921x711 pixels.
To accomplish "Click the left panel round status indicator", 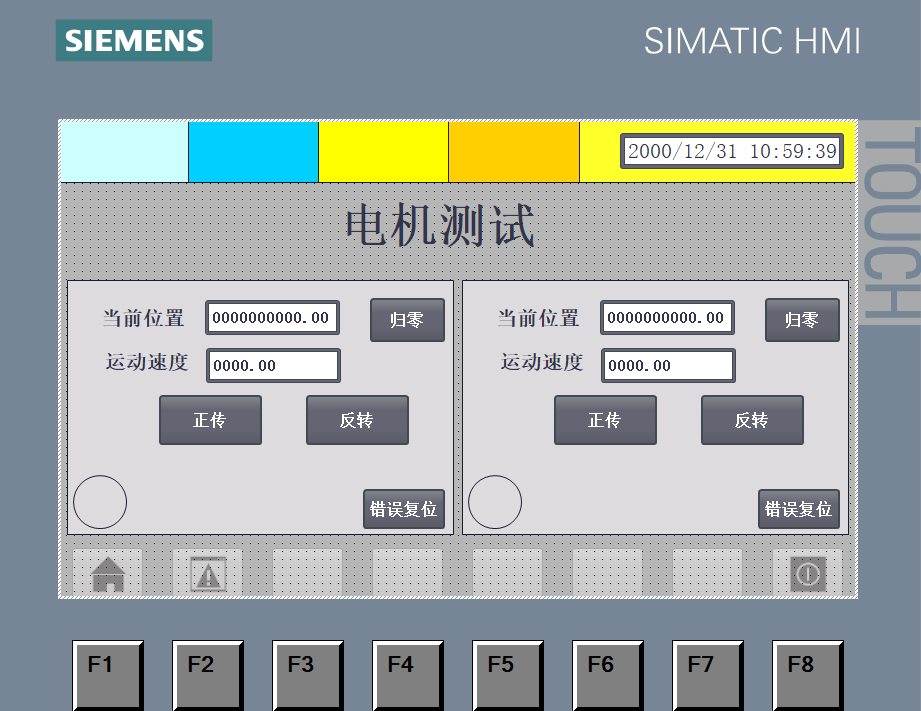I will (x=100, y=502).
